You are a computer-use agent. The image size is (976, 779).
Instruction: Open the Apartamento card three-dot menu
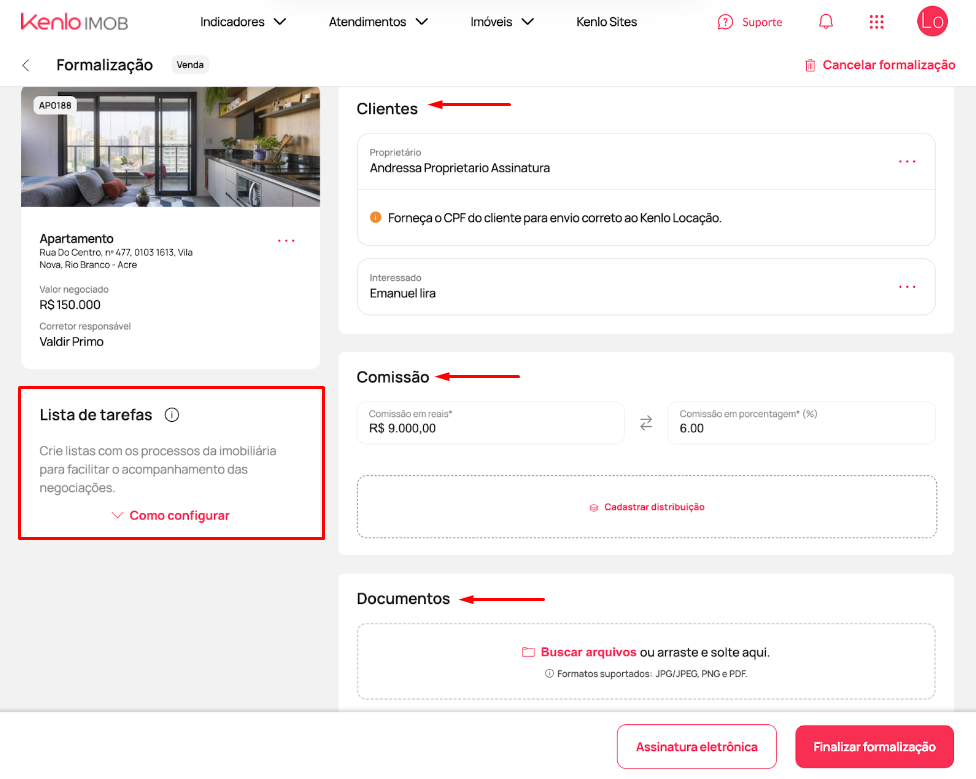pyautogui.click(x=286, y=240)
